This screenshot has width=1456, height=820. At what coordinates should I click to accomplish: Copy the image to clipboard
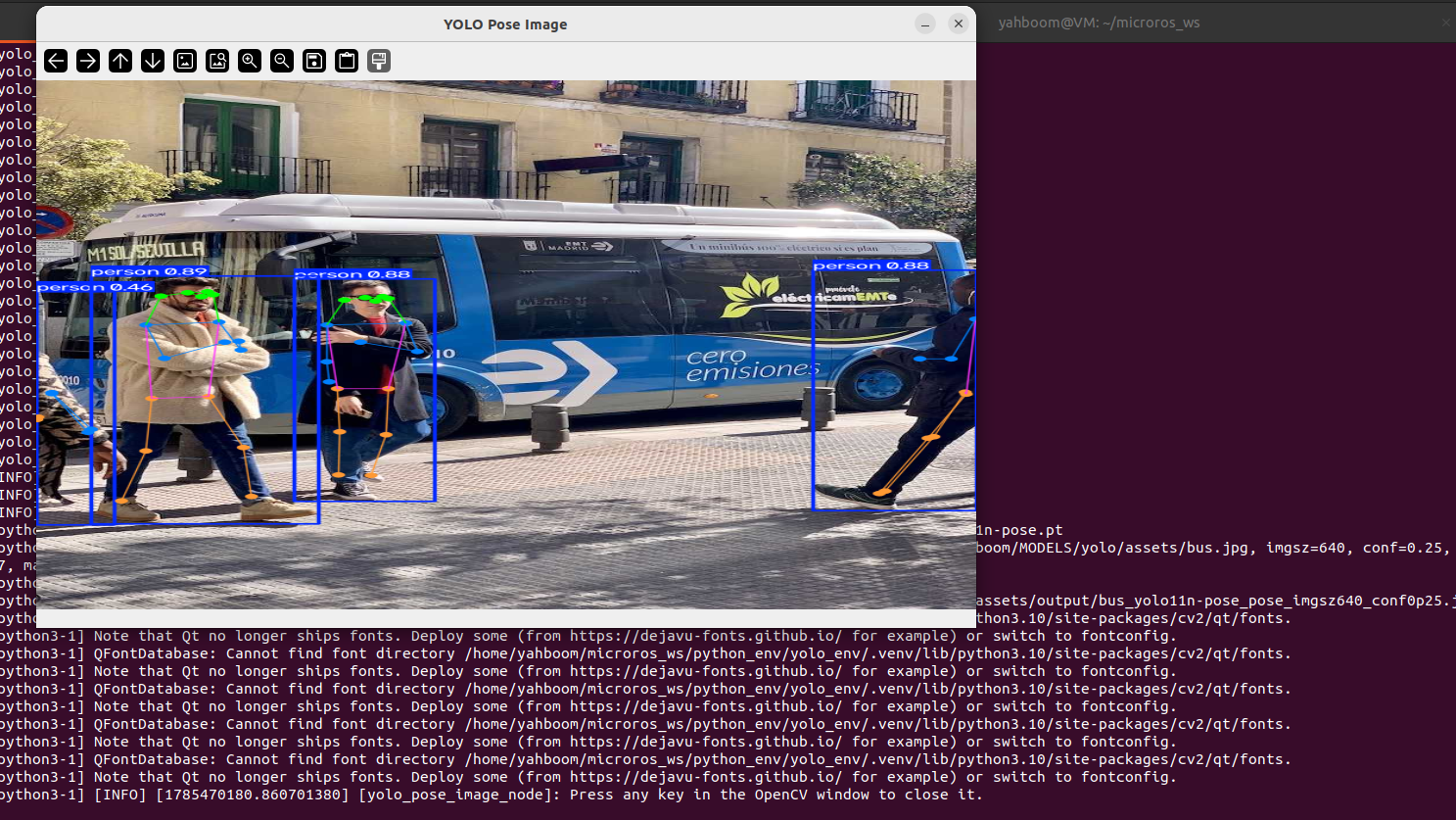347,61
